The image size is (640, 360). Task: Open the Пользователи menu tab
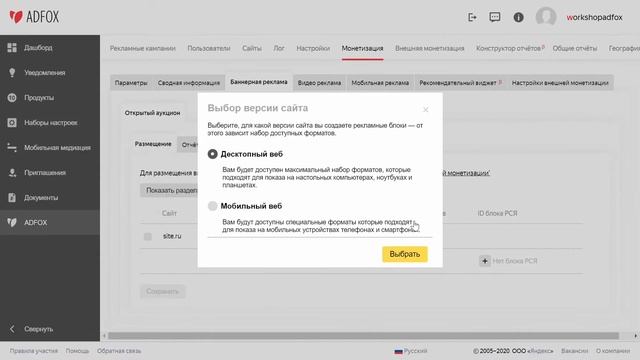[x=209, y=48]
